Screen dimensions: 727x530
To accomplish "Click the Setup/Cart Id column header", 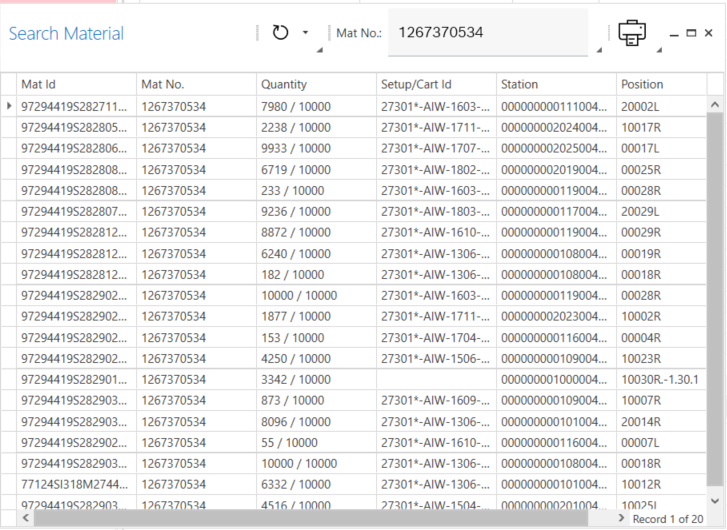I will pos(435,84).
